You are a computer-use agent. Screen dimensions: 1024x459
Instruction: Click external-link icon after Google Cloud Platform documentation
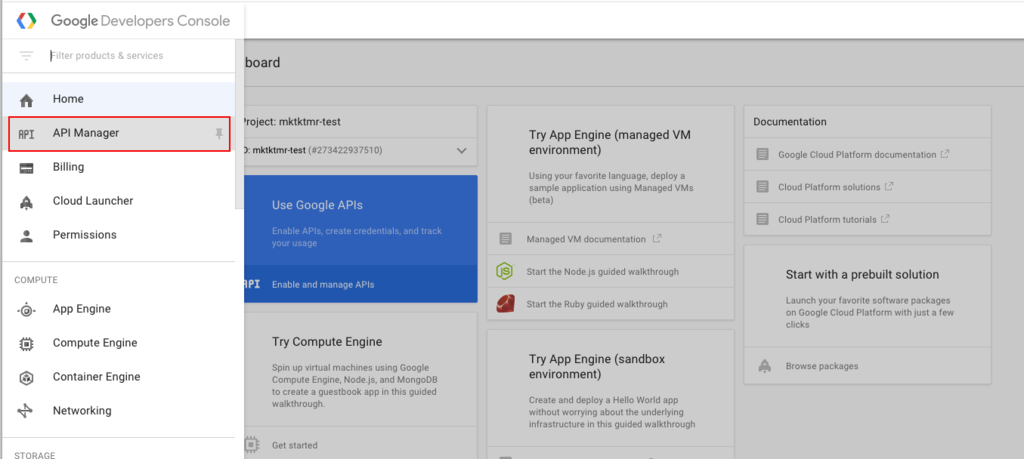[944, 155]
